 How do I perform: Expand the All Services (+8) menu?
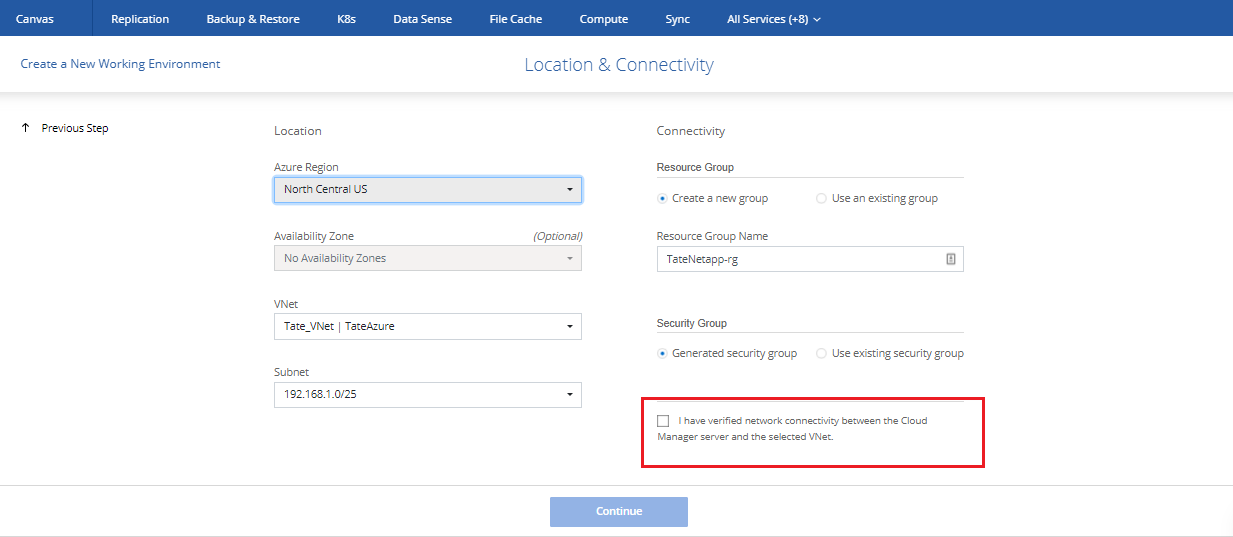773,19
